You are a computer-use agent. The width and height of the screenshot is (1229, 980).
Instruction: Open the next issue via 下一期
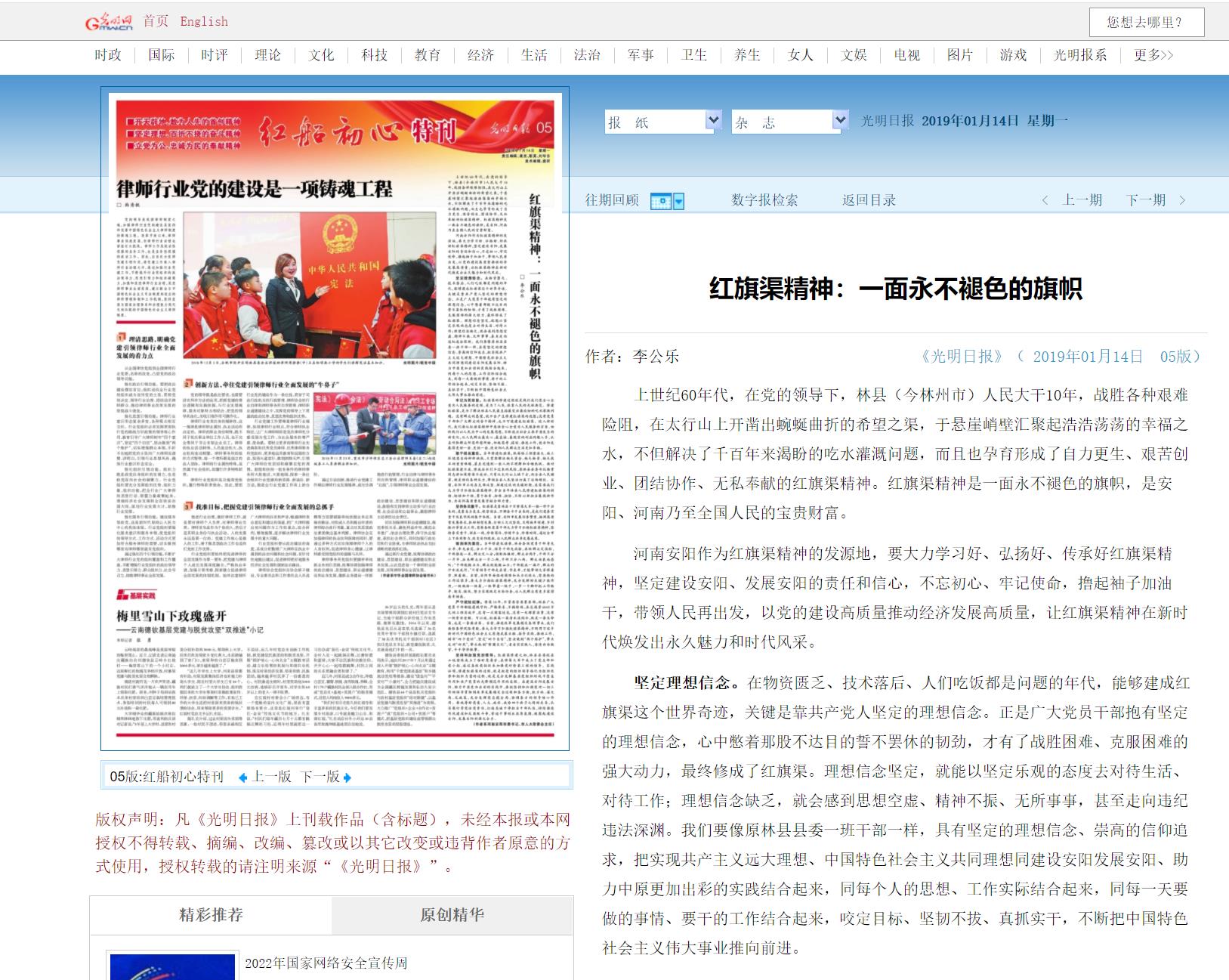1146,200
